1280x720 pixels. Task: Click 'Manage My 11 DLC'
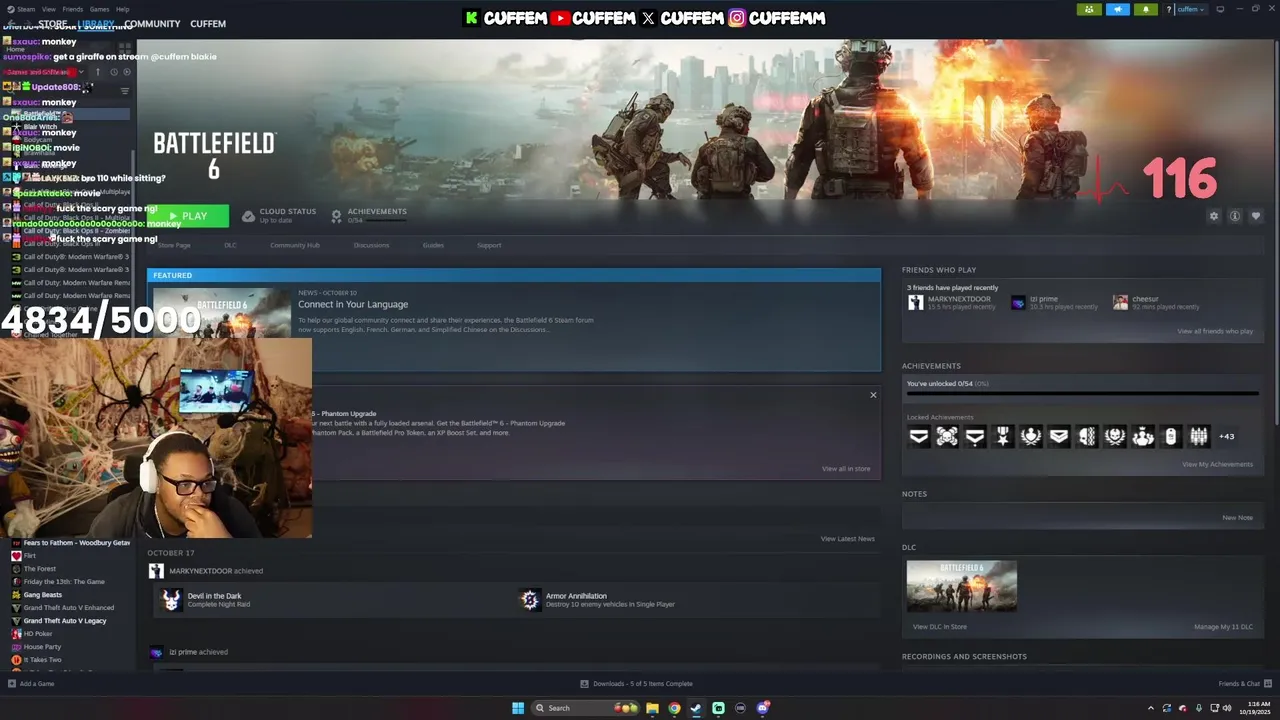1223,627
